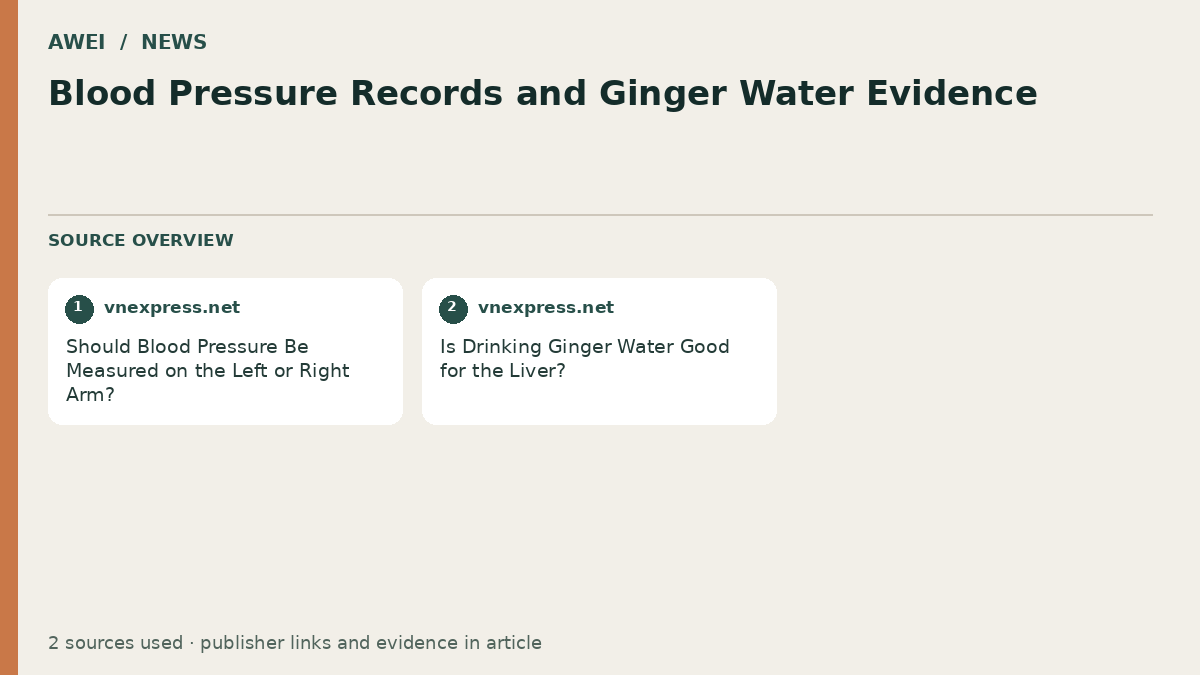This screenshot has width=1200, height=675.
Task: Open the second vnexpress.net publisher link
Action: click(546, 308)
